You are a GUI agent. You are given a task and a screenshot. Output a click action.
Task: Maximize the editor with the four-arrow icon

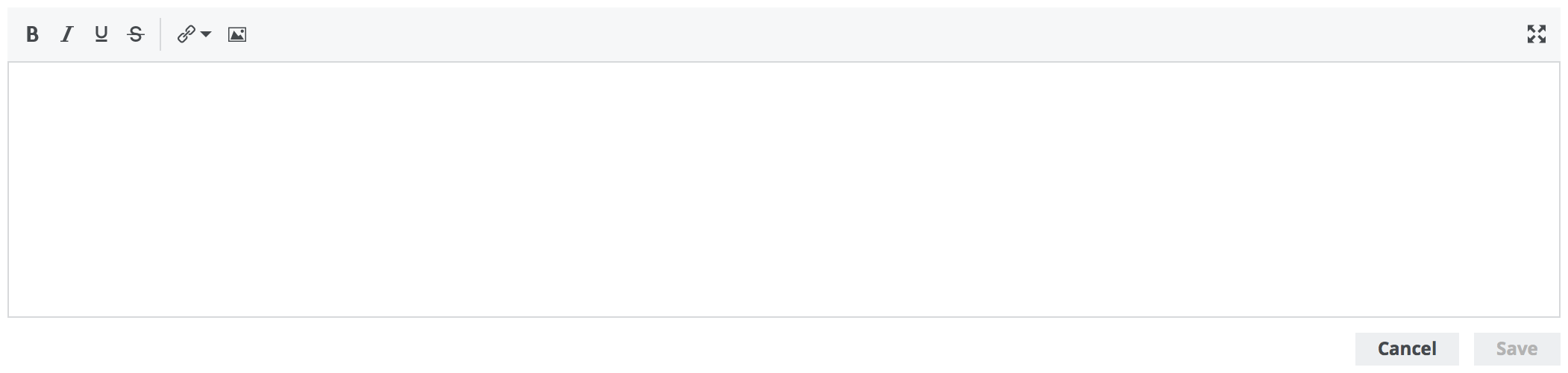(1536, 34)
